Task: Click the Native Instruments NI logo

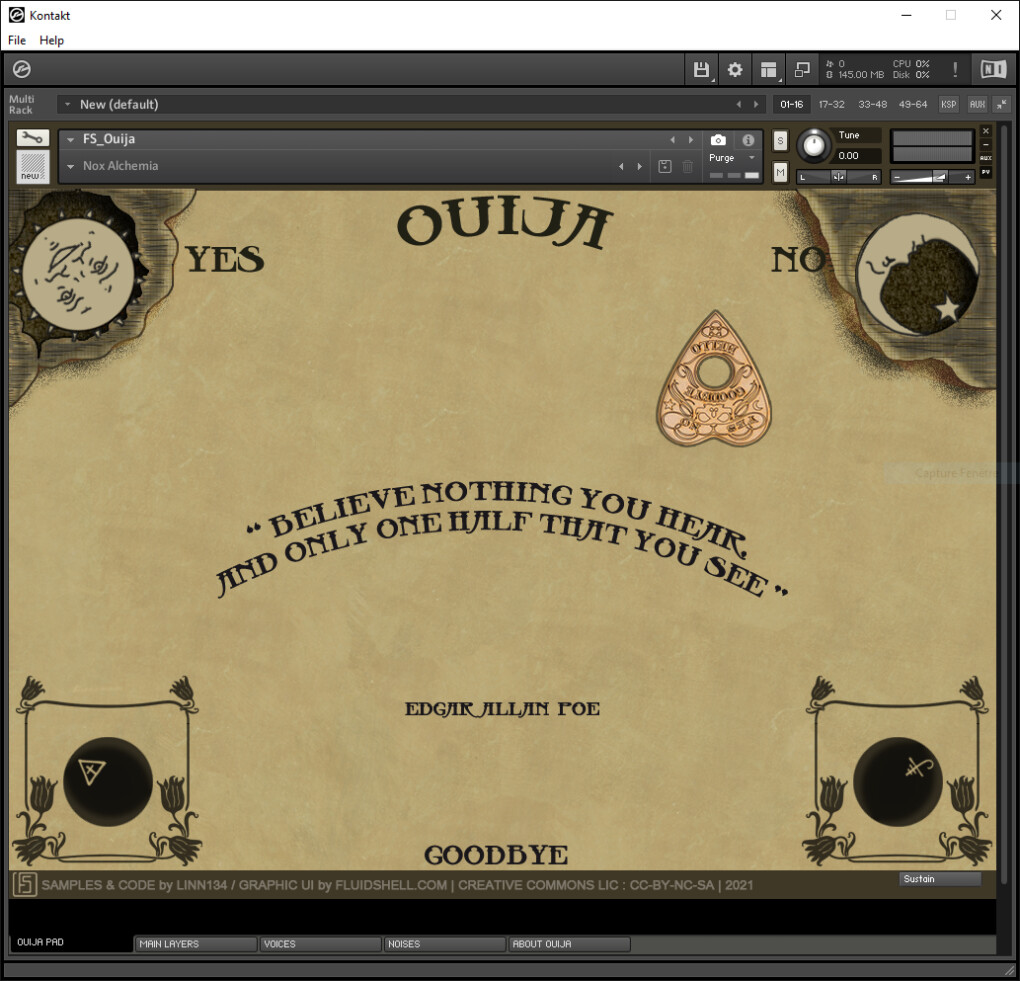Action: click(x=993, y=70)
